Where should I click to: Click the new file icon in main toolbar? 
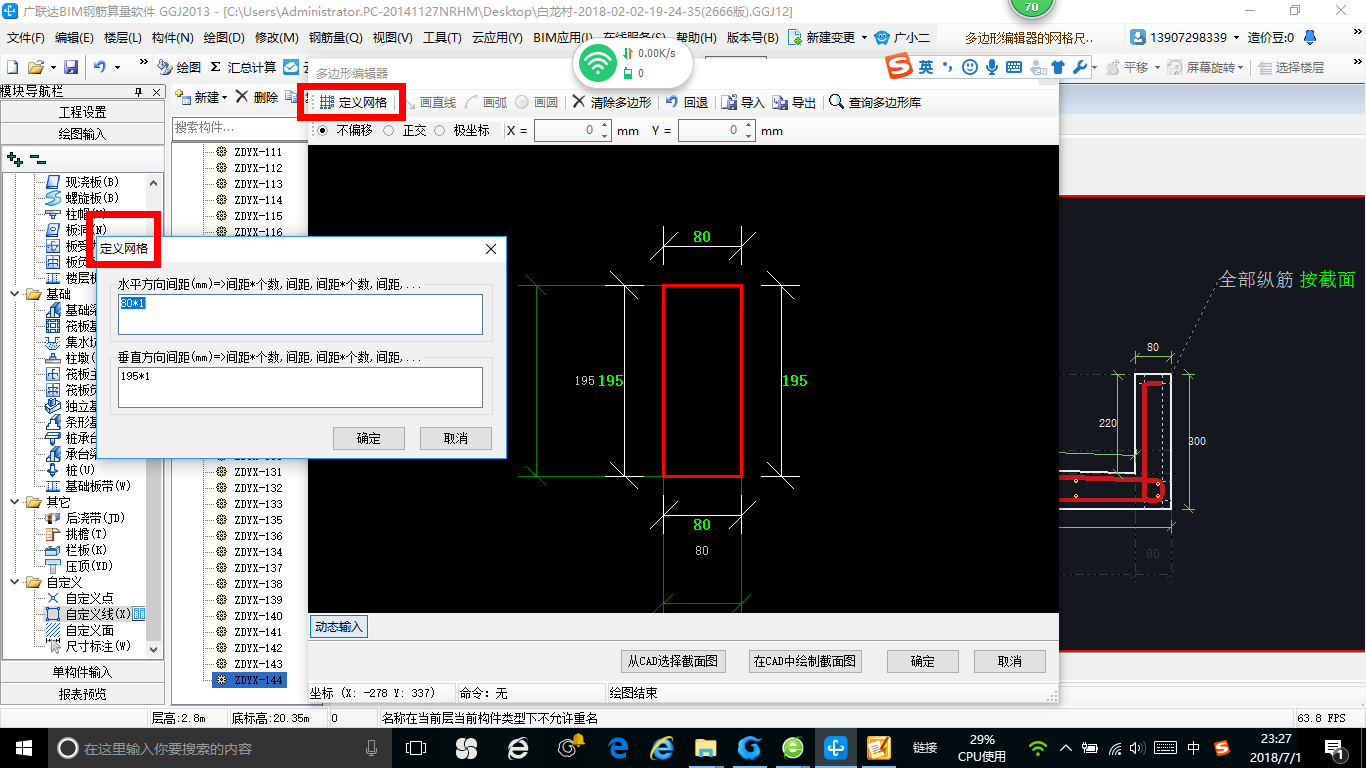click(x=12, y=67)
